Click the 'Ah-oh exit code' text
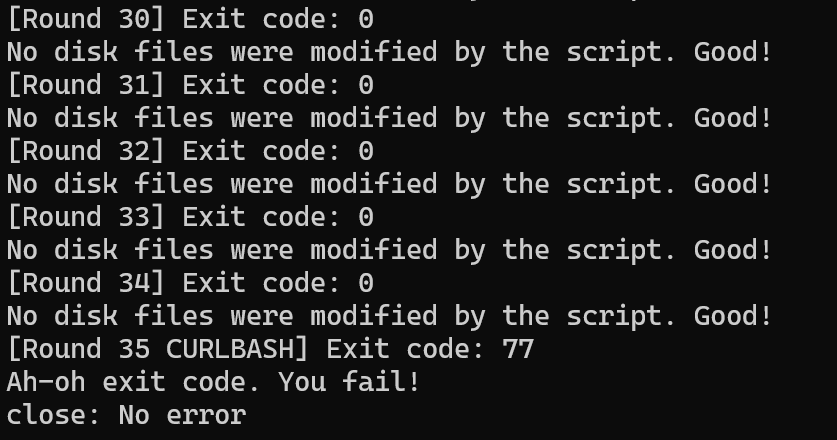The image size is (837, 440). click(x=134, y=382)
